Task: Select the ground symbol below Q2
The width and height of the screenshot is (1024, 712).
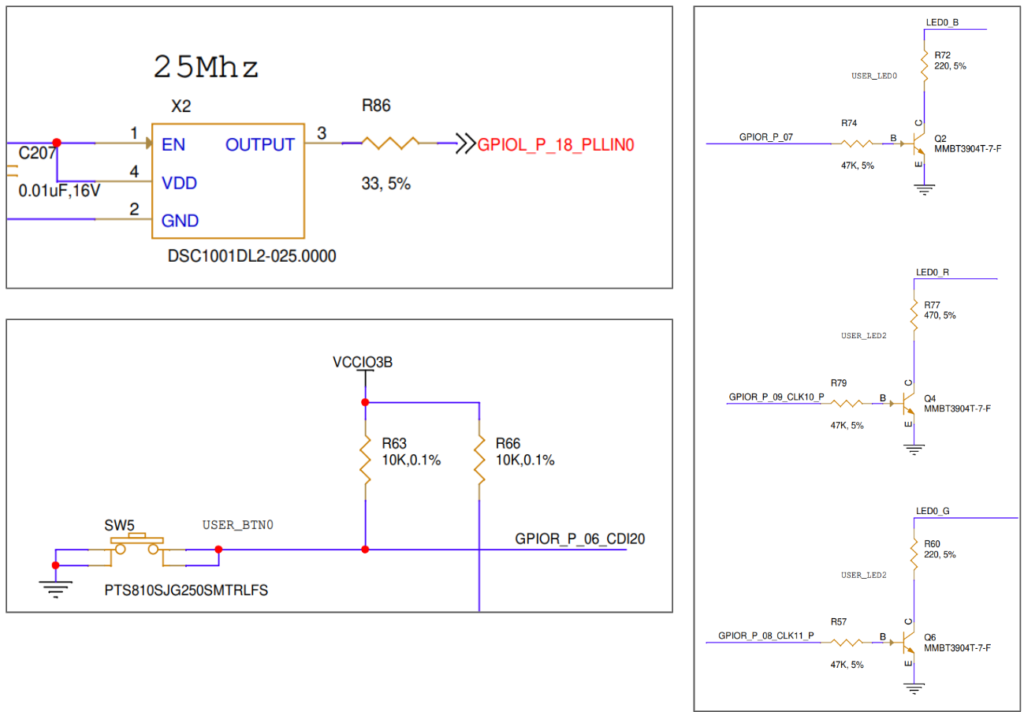Action: tap(924, 189)
